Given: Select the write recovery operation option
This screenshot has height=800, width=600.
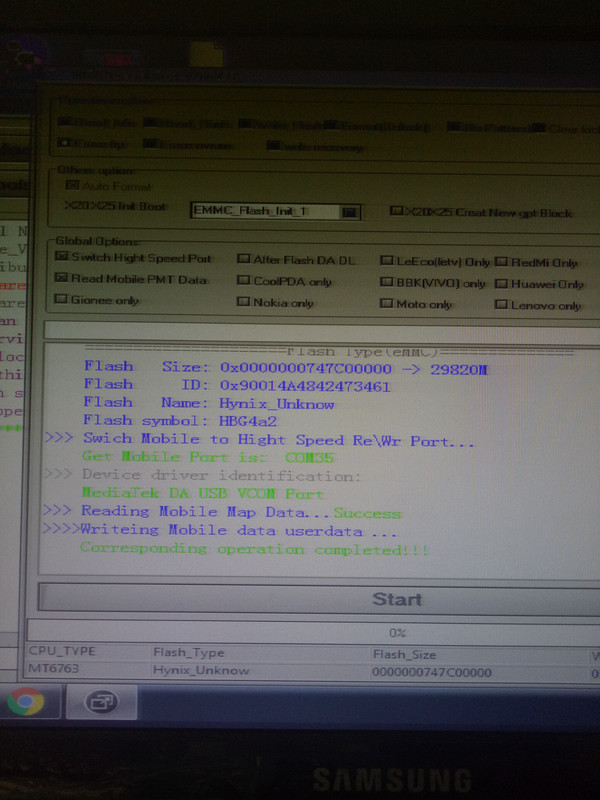Looking at the screenshot, I should 316,147.
